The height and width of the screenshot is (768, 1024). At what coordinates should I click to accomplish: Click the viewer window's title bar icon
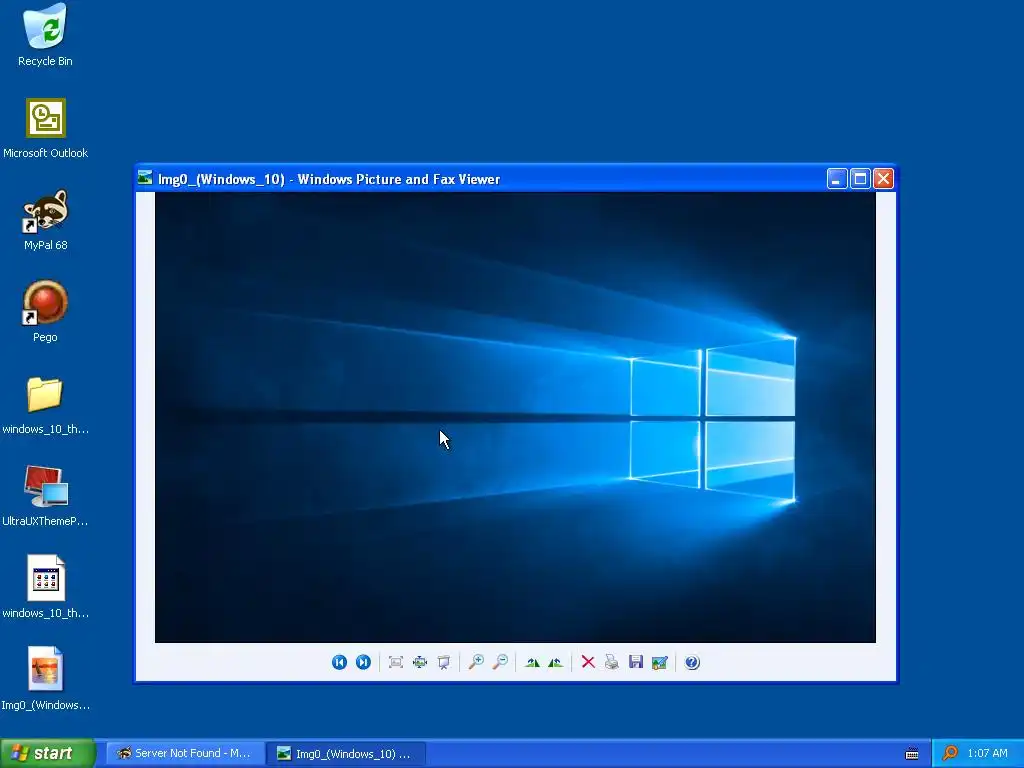[145, 178]
